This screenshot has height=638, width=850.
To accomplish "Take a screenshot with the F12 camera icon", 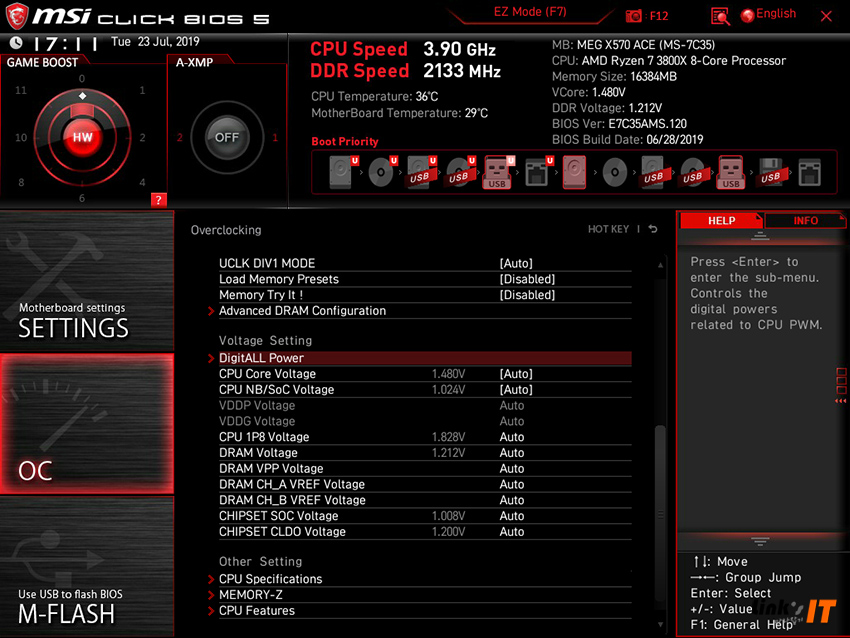I will pos(633,16).
